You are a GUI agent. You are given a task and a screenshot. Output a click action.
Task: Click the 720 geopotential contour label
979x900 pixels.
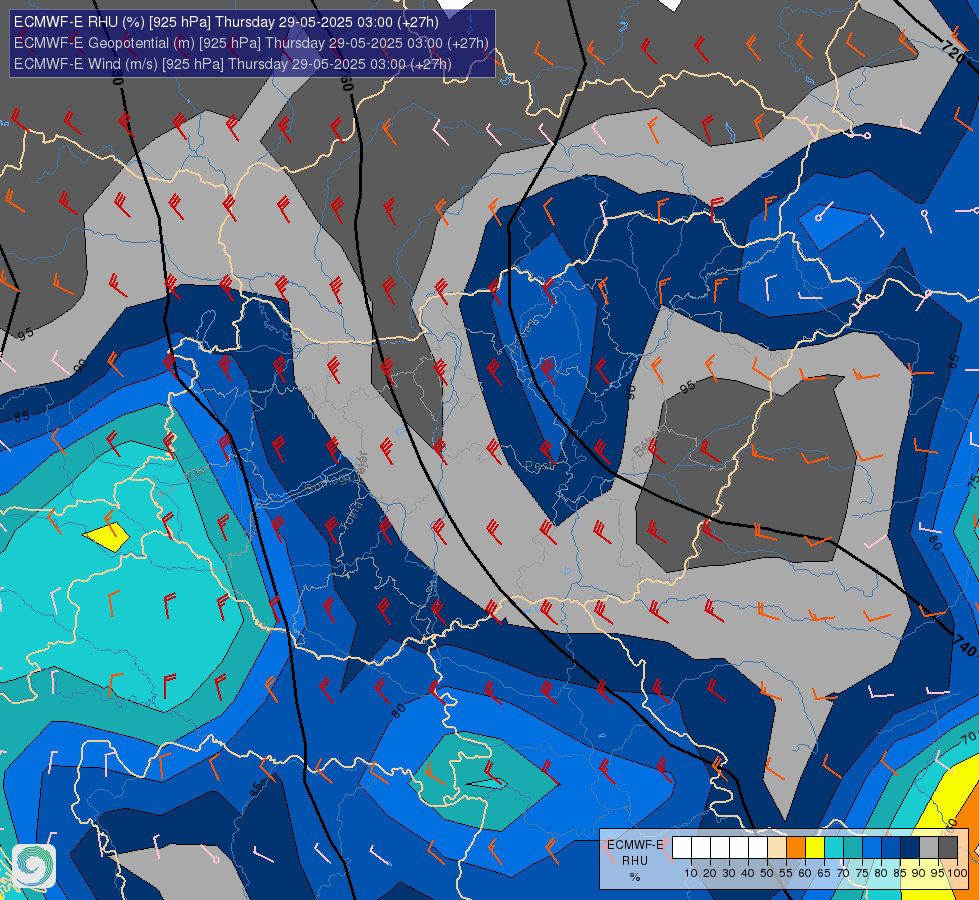953,52
